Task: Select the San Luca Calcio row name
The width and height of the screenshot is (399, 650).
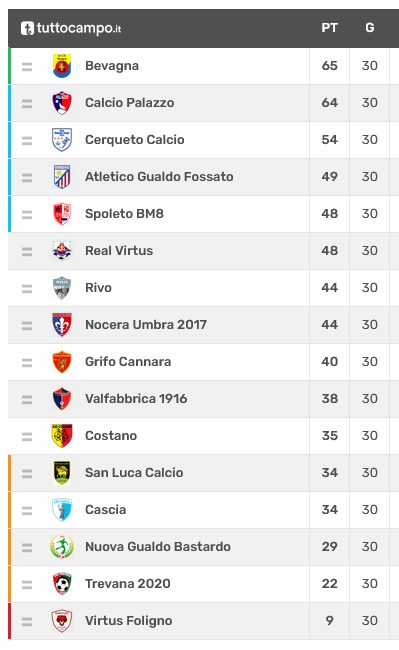Action: 134,473
